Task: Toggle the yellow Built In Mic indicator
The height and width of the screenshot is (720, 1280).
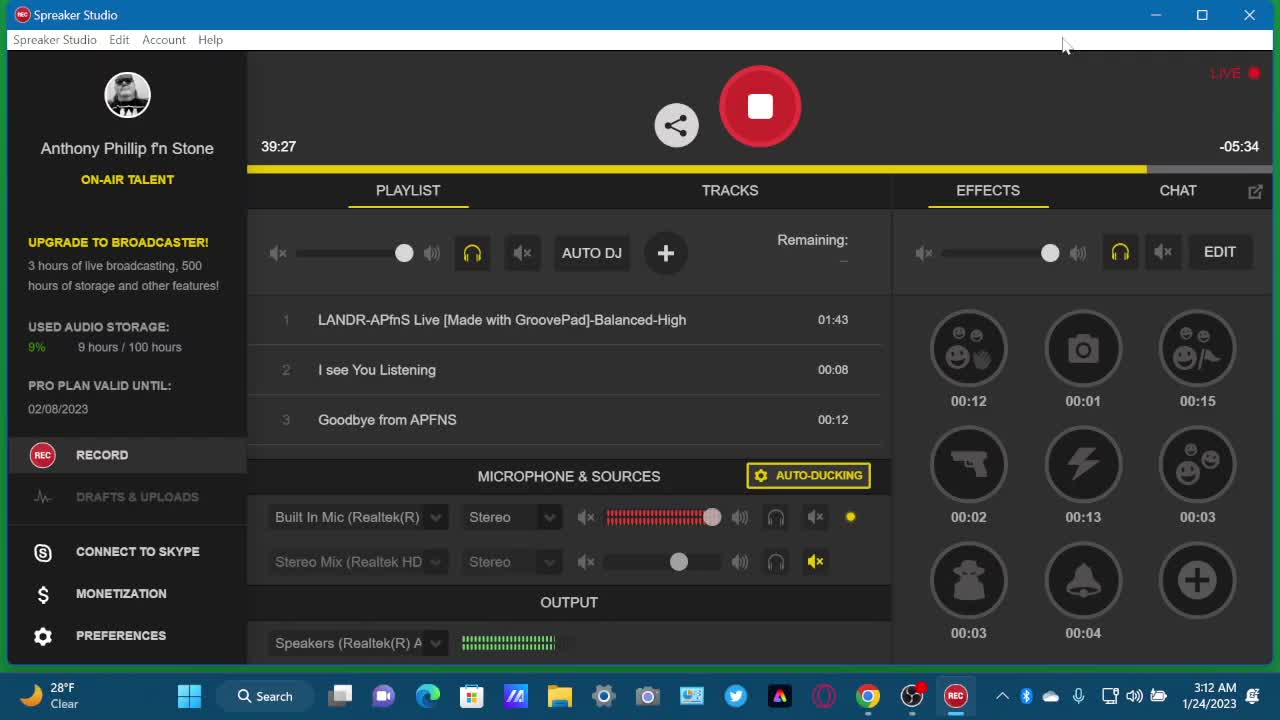Action: pyautogui.click(x=851, y=517)
